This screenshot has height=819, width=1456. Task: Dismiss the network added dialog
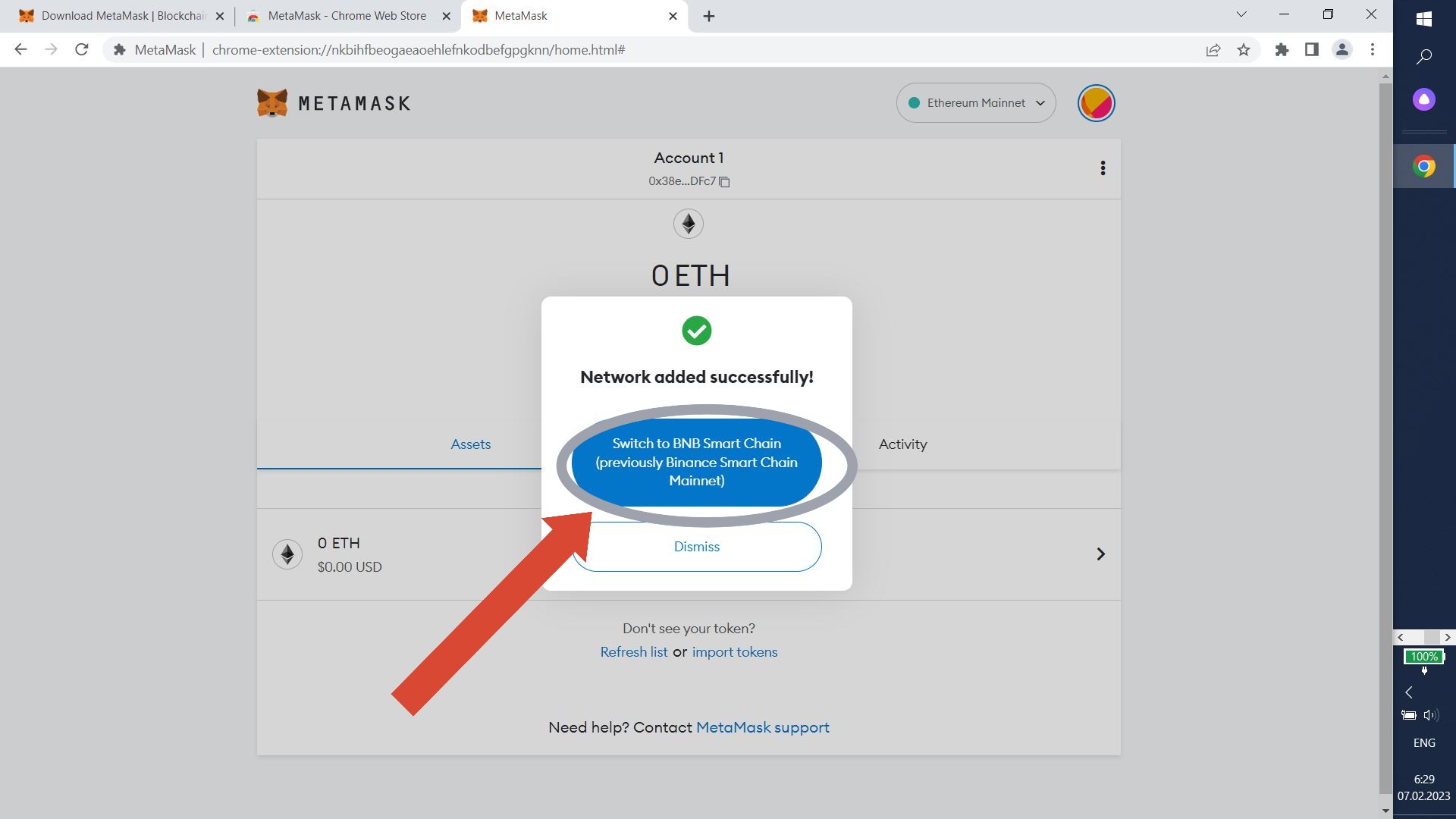click(x=696, y=547)
